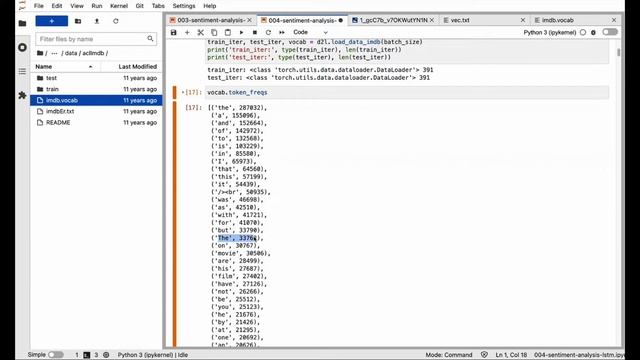Open the Kernel menu
This screenshot has width=640, height=360.
point(119,6)
